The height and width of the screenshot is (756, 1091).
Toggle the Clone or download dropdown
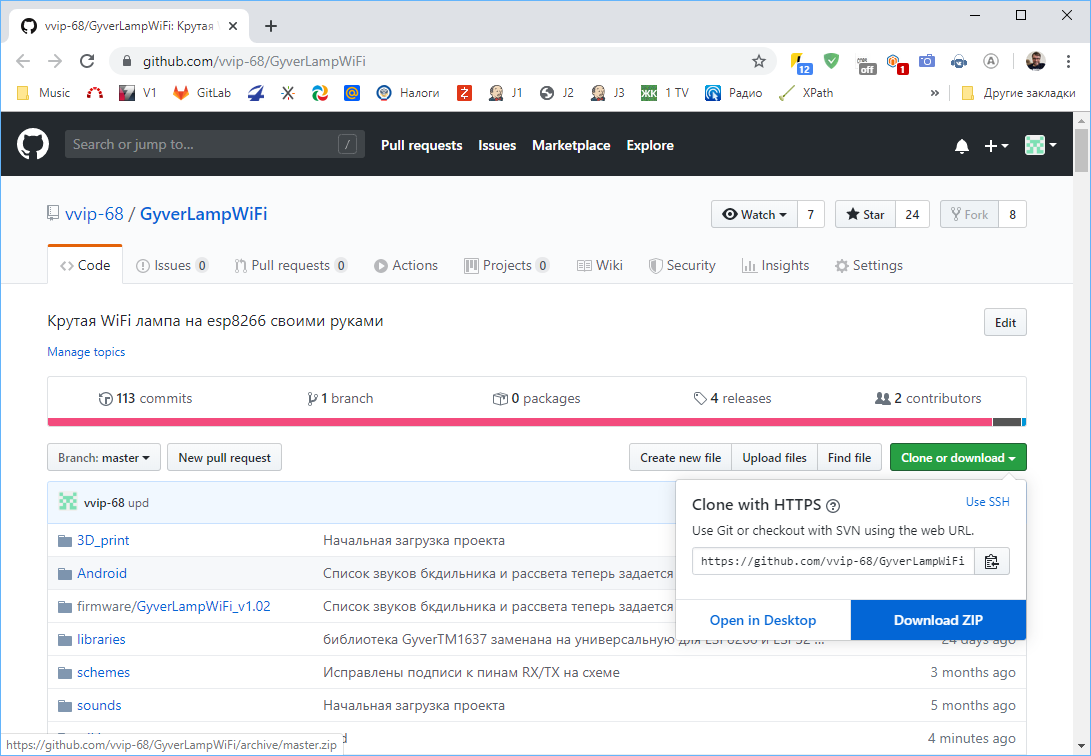[x=958, y=458]
